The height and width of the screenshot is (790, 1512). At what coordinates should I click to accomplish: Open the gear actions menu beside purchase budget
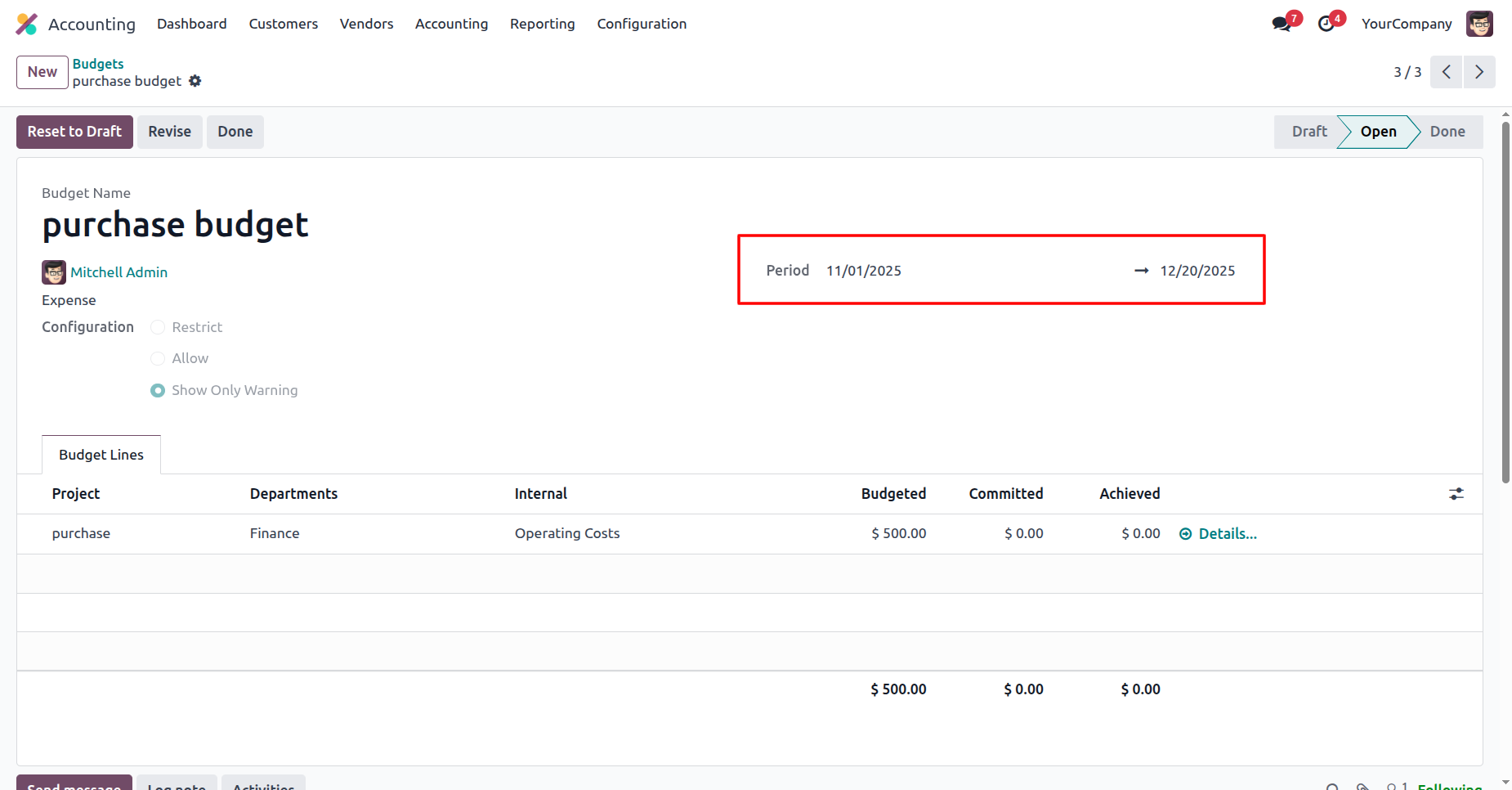[x=195, y=81]
